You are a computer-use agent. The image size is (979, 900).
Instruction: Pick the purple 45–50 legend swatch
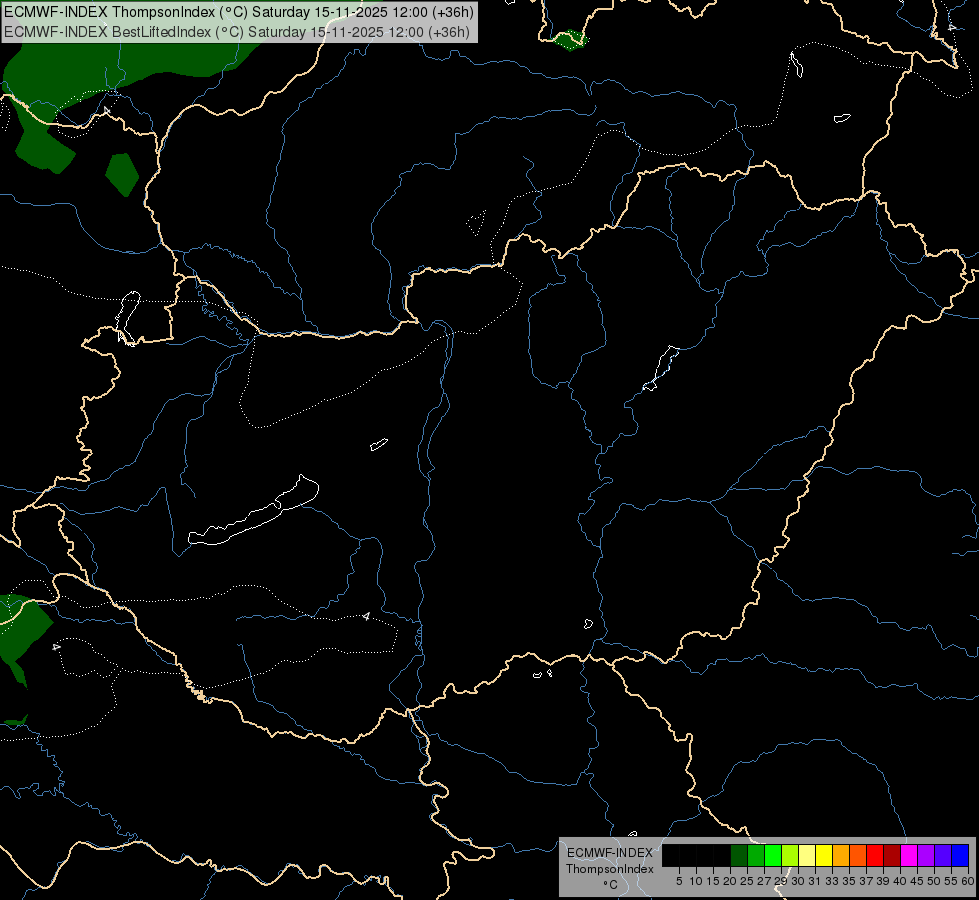[926, 855]
